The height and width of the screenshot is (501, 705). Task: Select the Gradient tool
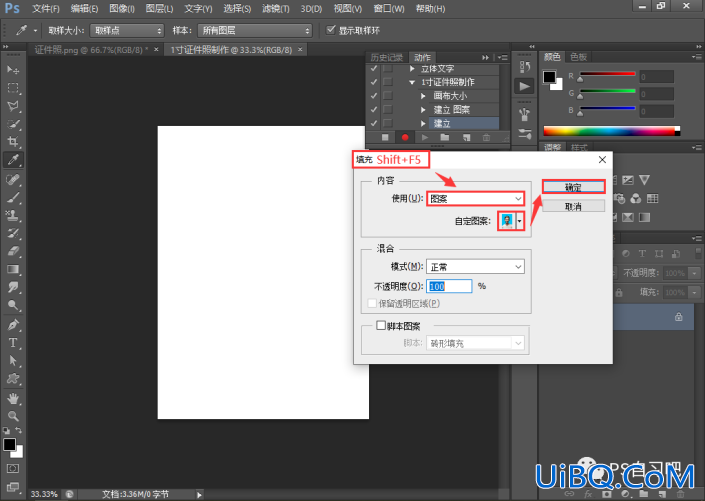[x=13, y=269]
